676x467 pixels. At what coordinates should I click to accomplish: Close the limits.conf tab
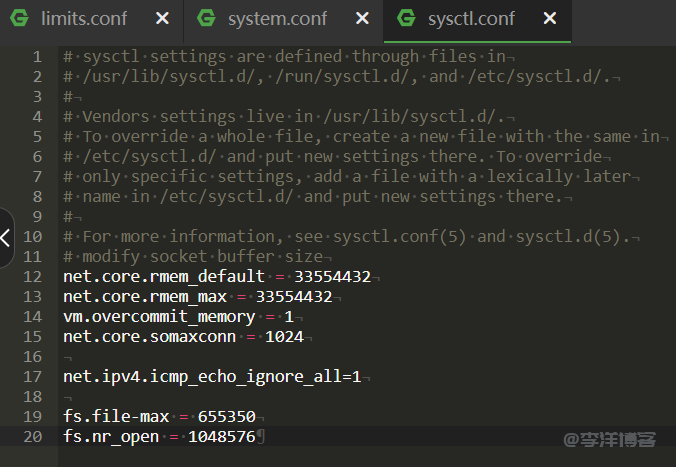click(162, 19)
